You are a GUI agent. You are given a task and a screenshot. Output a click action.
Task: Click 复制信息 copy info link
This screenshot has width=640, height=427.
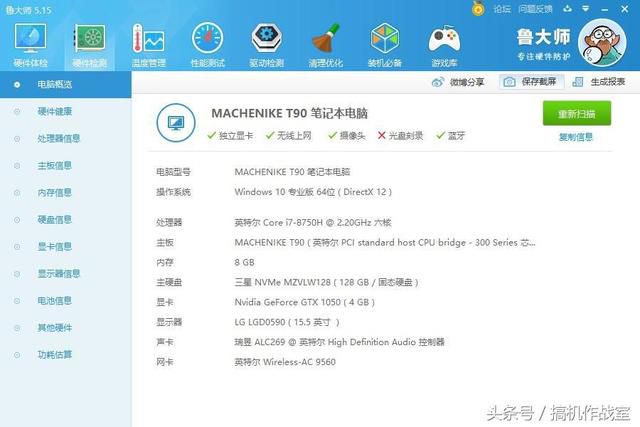tap(576, 137)
